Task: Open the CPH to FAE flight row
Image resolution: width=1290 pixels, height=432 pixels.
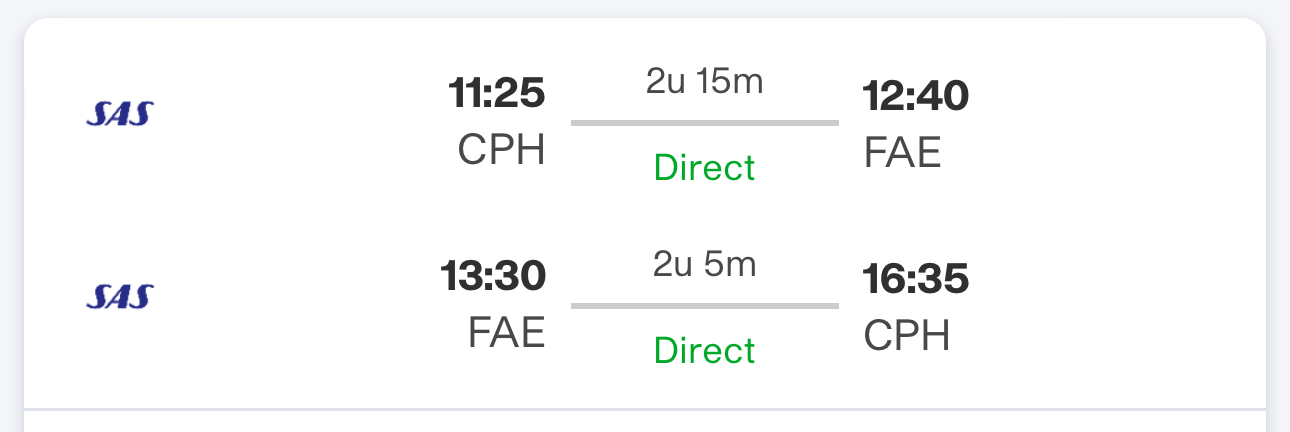Action: (x=645, y=122)
